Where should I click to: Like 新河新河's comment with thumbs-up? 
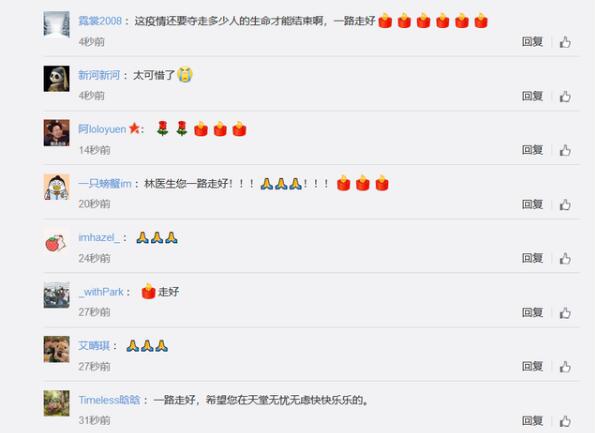[x=565, y=96]
